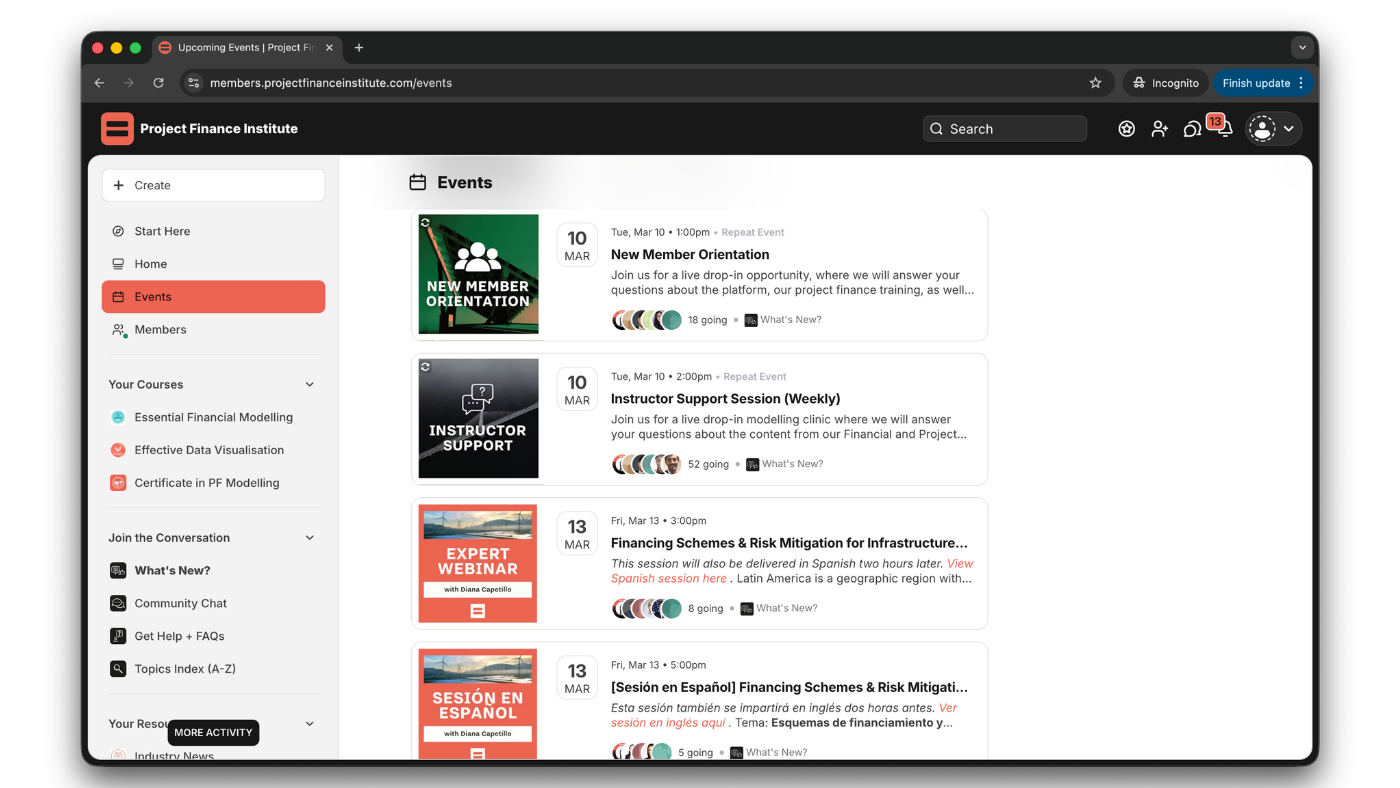Click the Topics Index (A-Z) search icon
The width and height of the screenshot is (1400, 788).
point(118,669)
